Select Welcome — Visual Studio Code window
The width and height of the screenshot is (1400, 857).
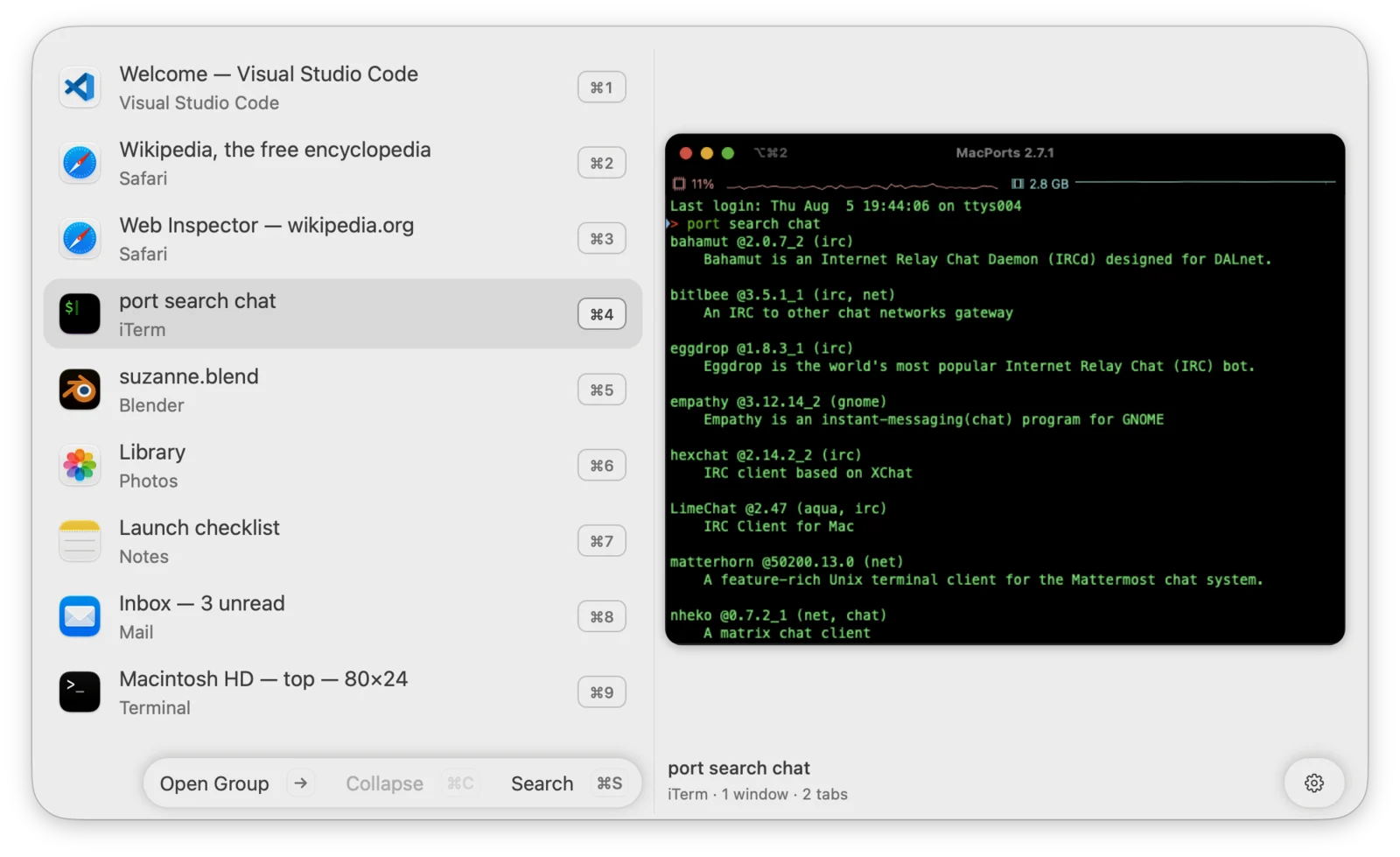342,88
